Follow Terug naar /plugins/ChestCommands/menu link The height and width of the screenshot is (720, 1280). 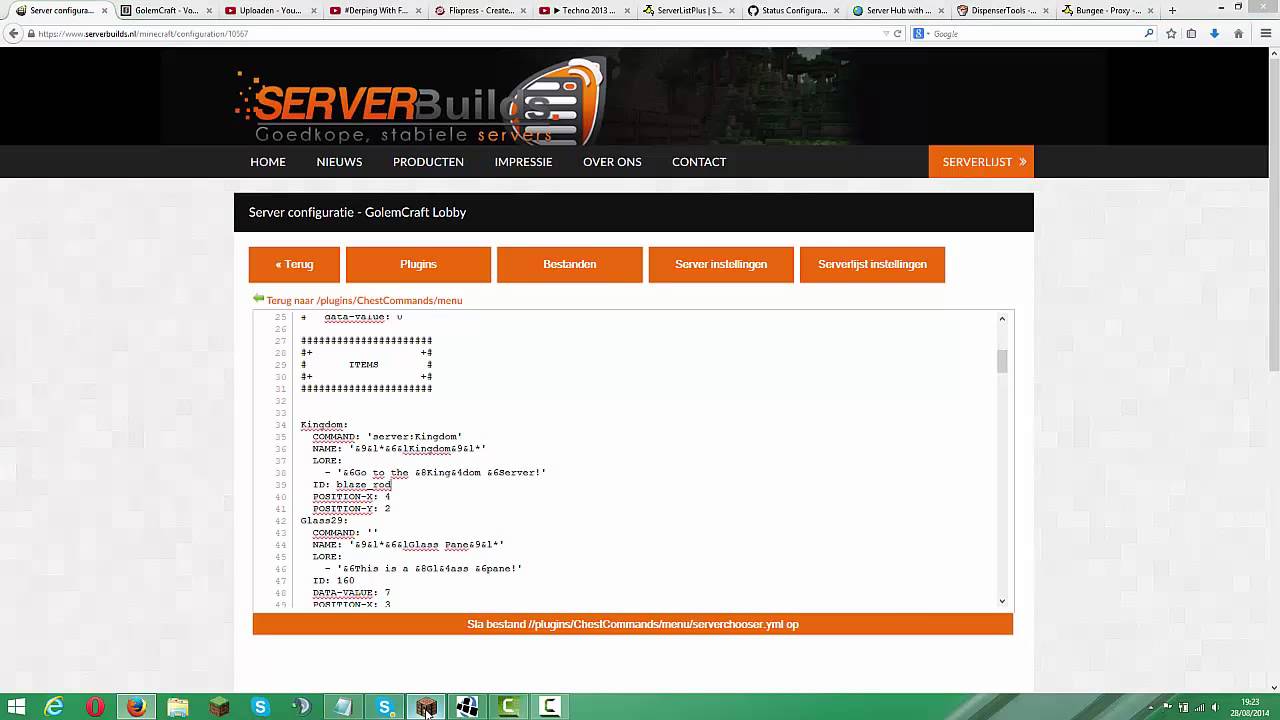[364, 300]
